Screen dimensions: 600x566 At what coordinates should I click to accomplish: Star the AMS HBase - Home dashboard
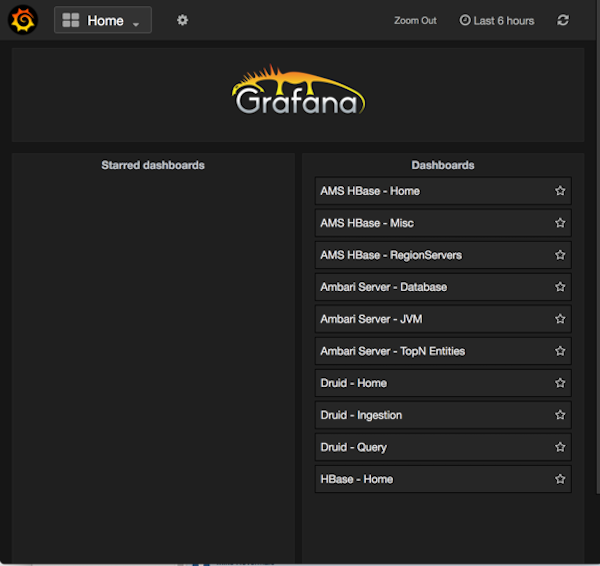tap(560, 191)
